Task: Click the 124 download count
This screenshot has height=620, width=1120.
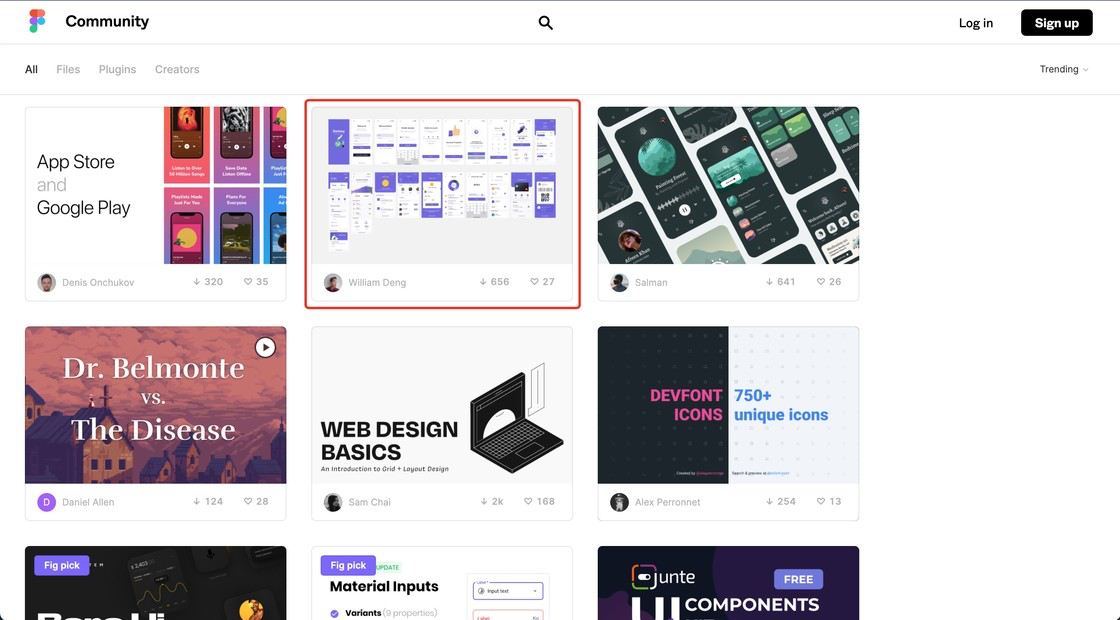Action: tap(214, 501)
